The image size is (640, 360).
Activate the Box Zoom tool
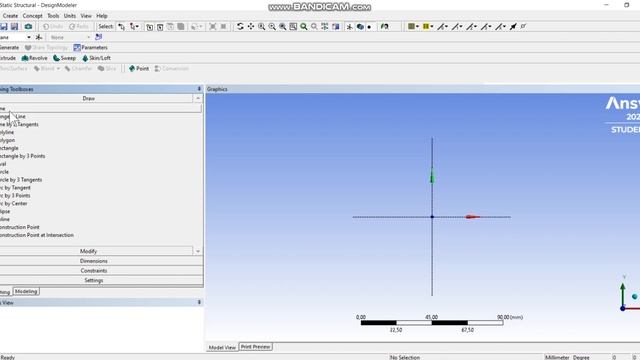click(272, 27)
